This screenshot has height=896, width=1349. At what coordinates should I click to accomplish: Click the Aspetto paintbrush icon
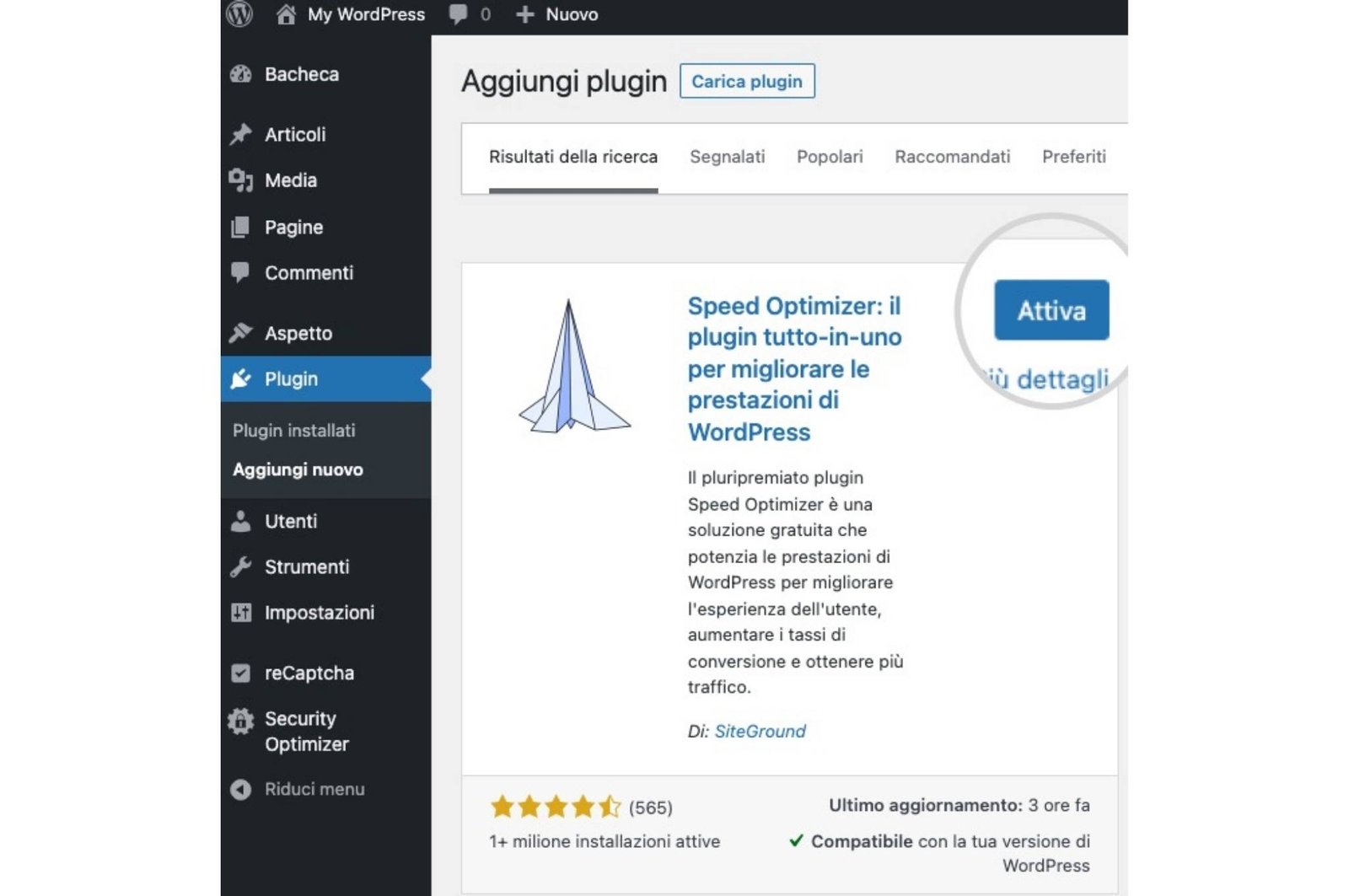(x=241, y=333)
